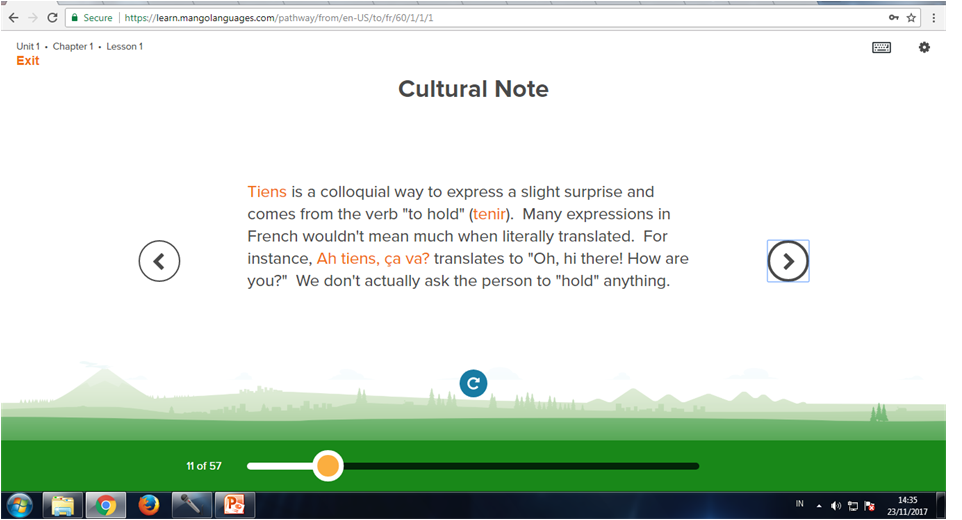Open the Chrome three-dot menu
Image resolution: width=962 pixels, height=520 pixels.
934,18
